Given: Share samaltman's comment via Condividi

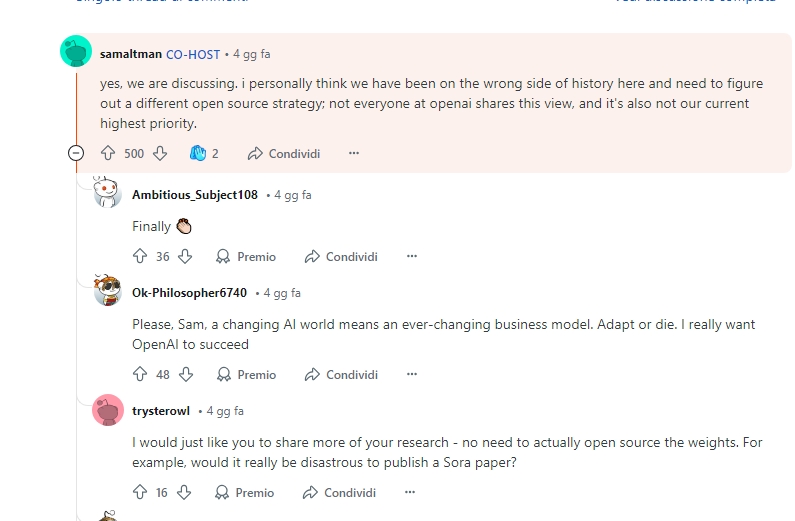Looking at the screenshot, I should [284, 154].
